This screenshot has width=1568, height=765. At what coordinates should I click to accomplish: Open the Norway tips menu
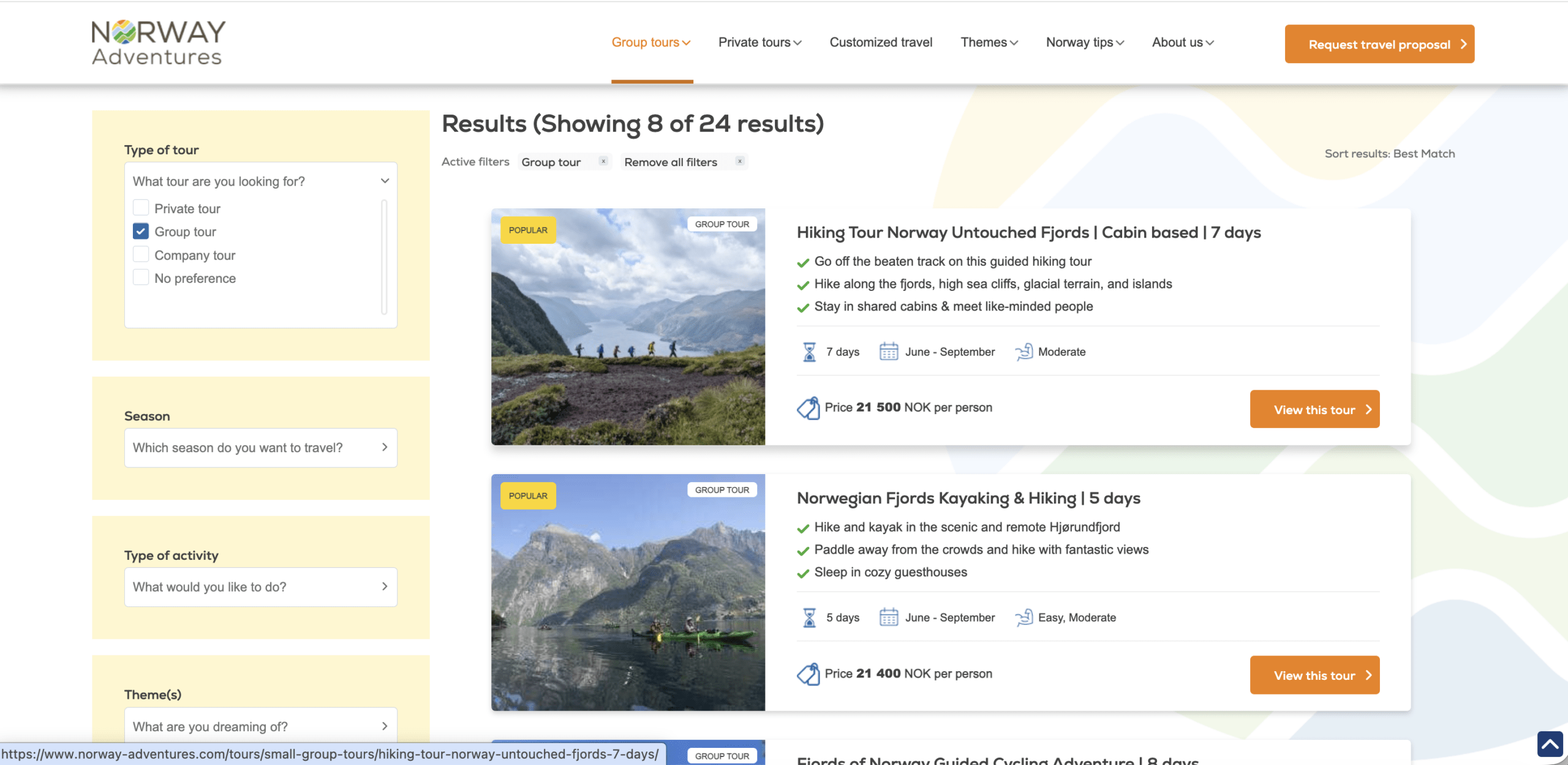point(1085,42)
